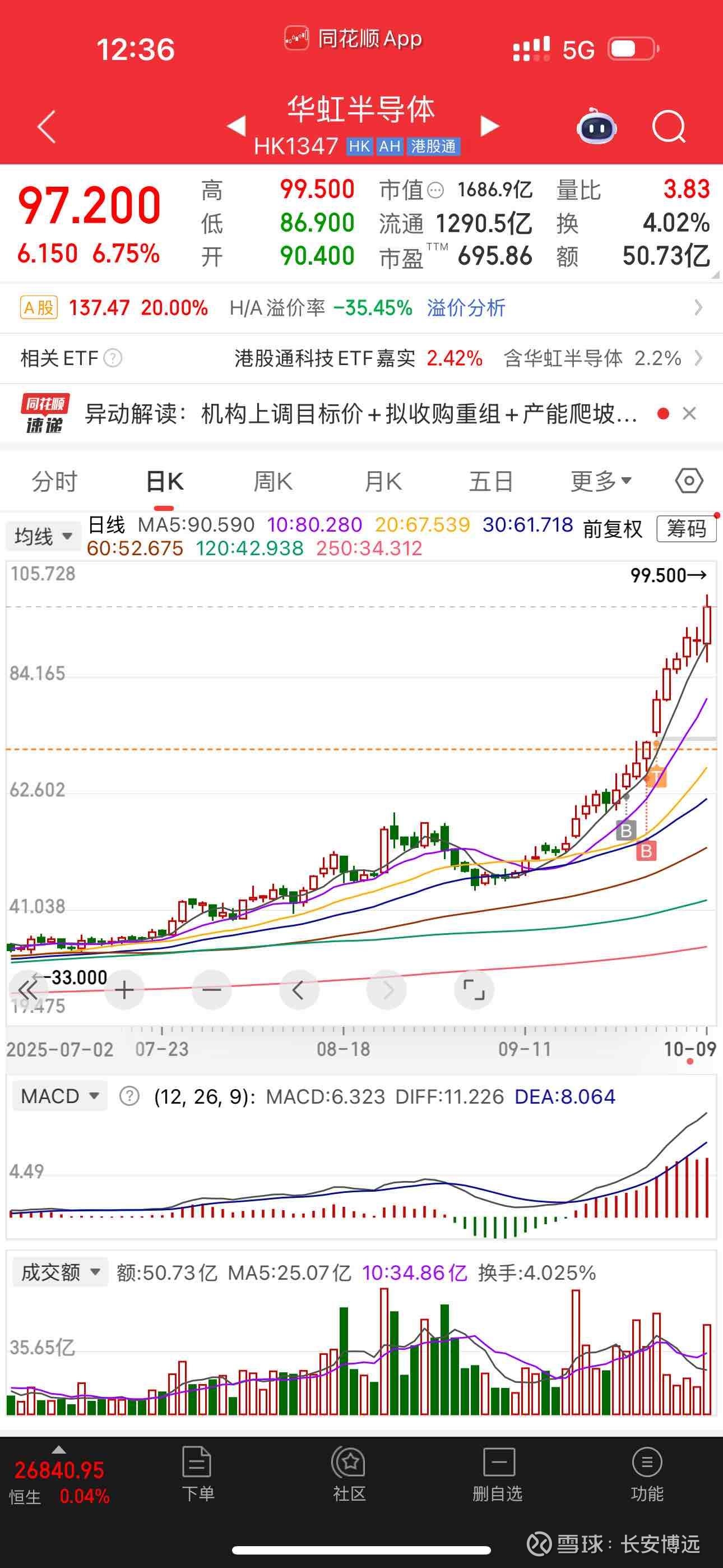The image size is (723, 1568).
Task: Open the AI robot assistant
Action: point(596,126)
